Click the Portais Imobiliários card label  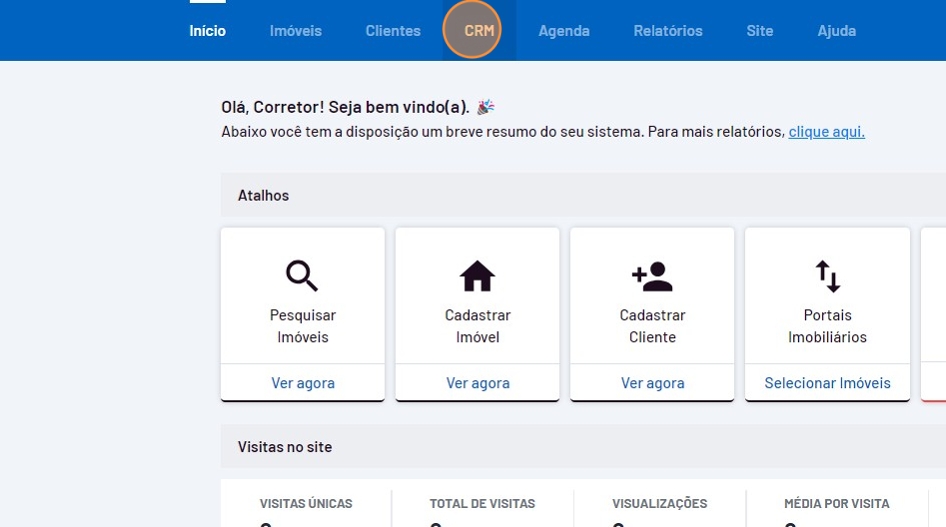(827, 326)
